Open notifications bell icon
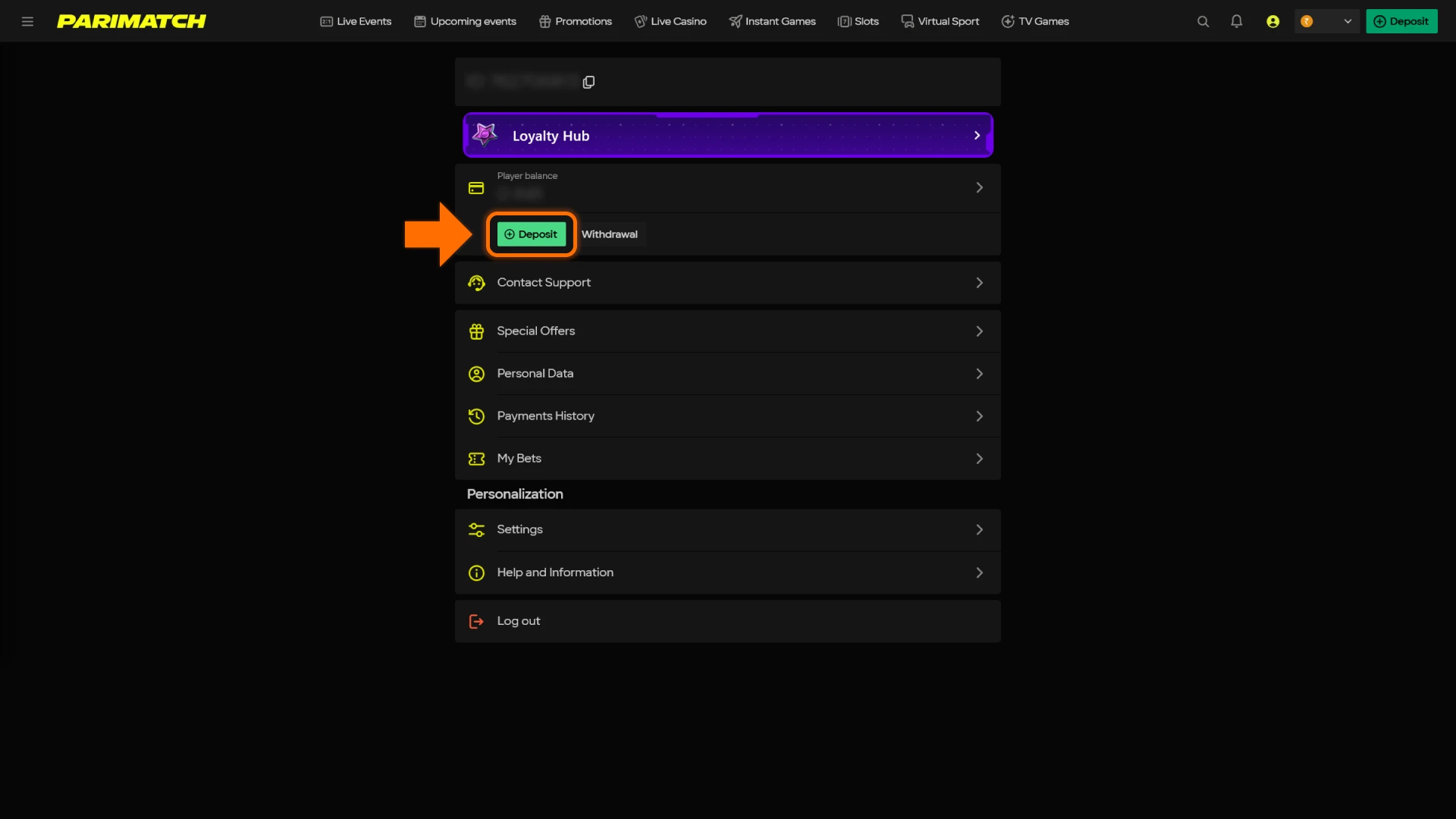Viewport: 1456px width, 819px height. tap(1236, 21)
